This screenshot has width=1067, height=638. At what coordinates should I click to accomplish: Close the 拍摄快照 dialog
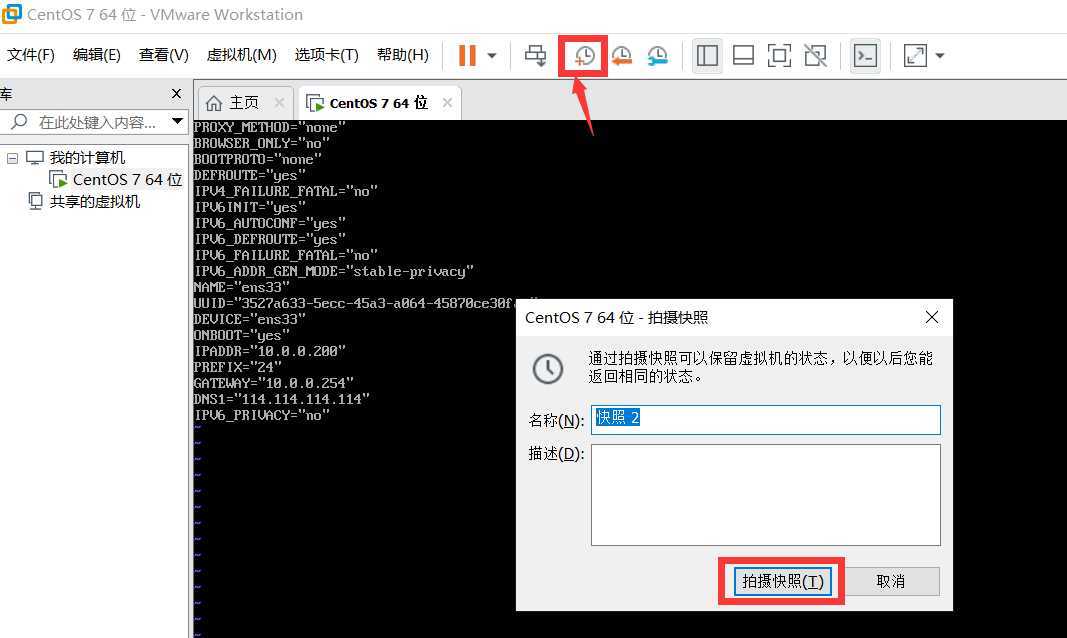932,317
